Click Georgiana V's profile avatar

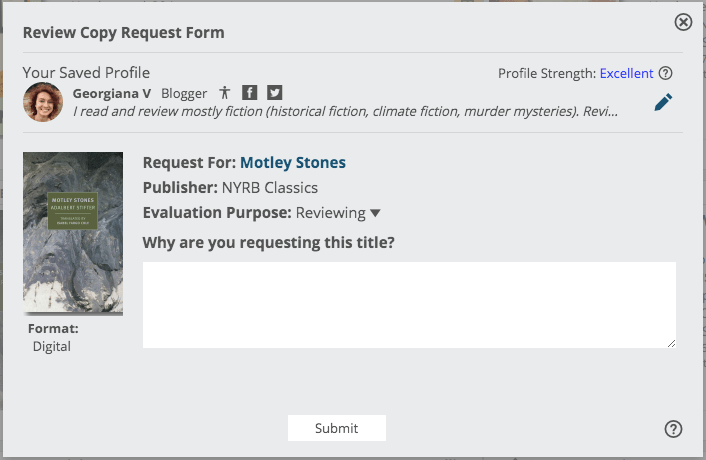pos(43,101)
